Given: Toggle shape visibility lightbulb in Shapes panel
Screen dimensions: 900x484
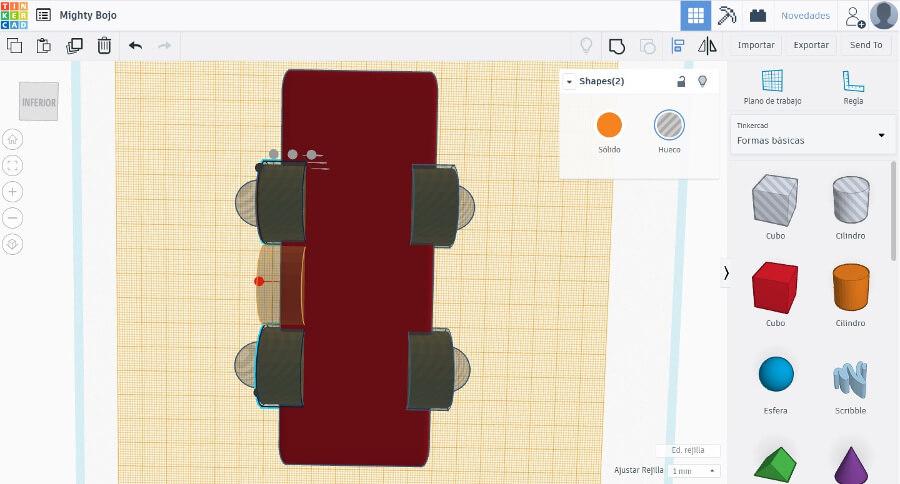Looking at the screenshot, I should [702, 81].
